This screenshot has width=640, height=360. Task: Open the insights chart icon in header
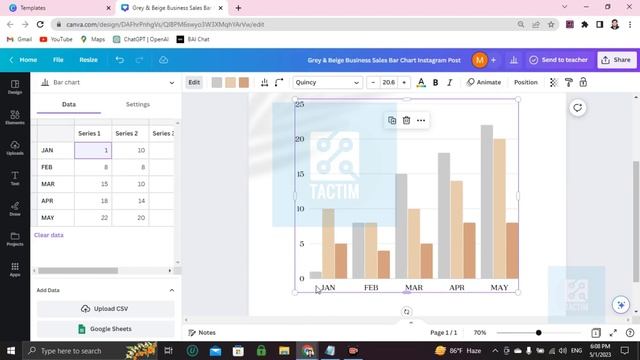pyautogui.click(x=514, y=60)
